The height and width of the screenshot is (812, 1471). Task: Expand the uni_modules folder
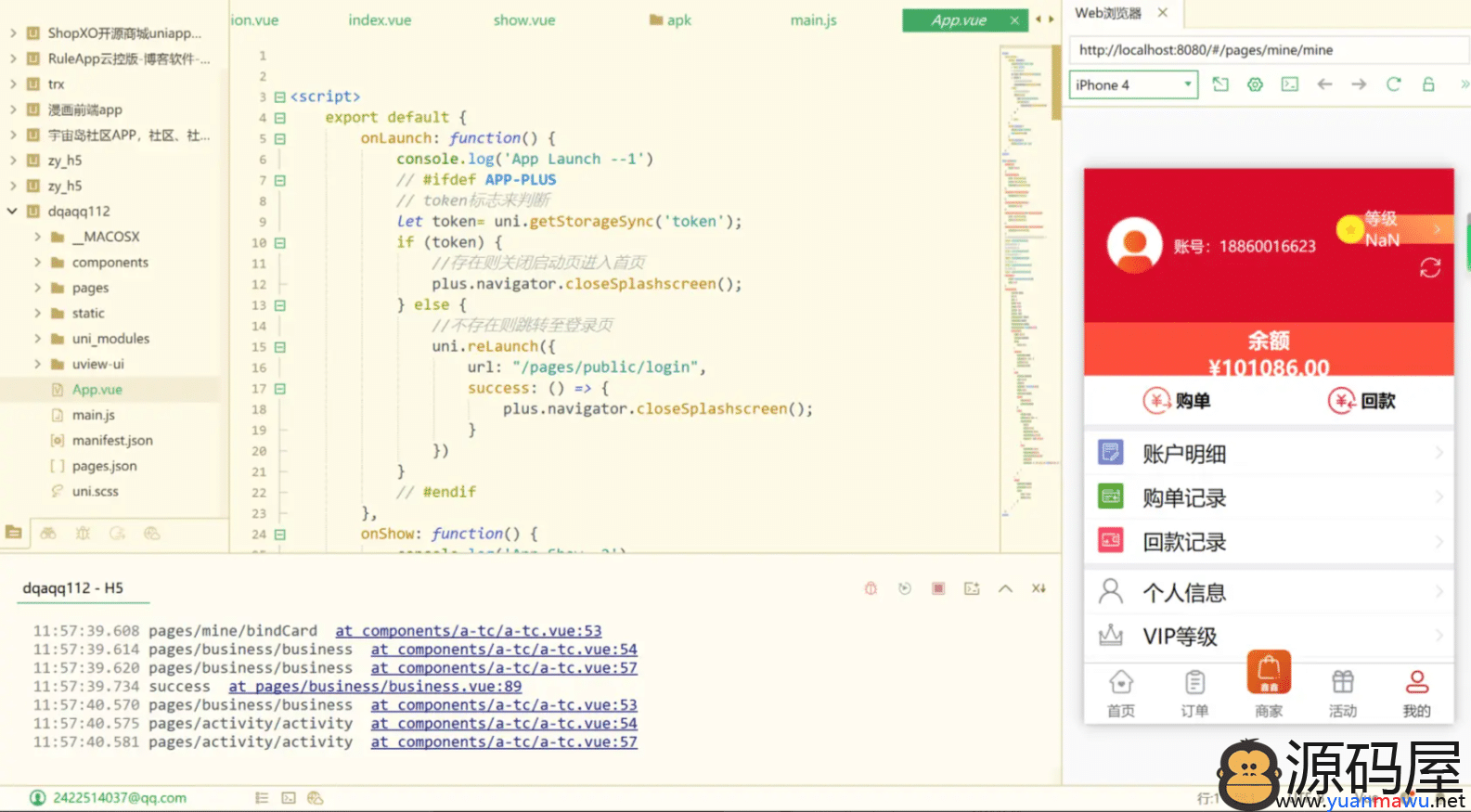(x=37, y=339)
